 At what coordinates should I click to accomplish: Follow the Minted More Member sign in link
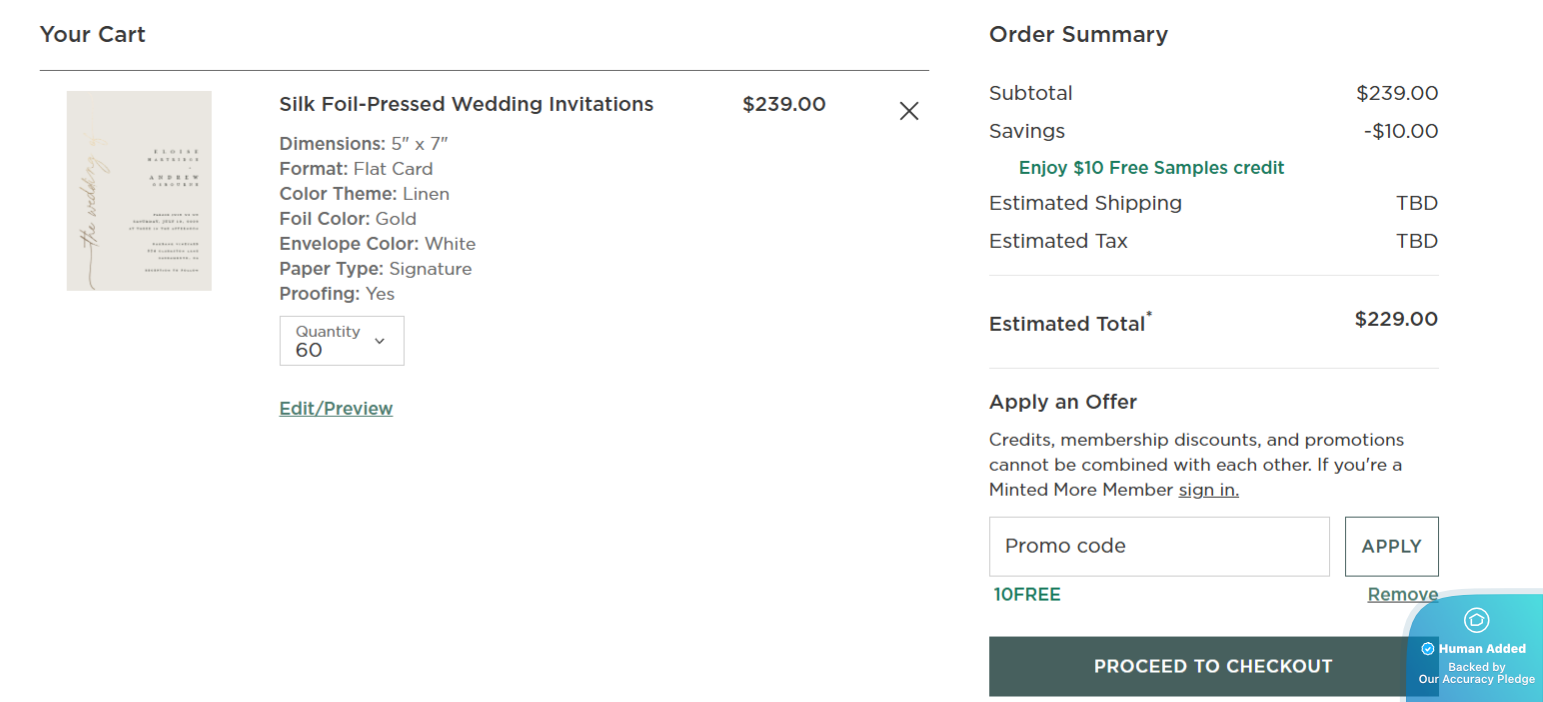[1208, 490]
